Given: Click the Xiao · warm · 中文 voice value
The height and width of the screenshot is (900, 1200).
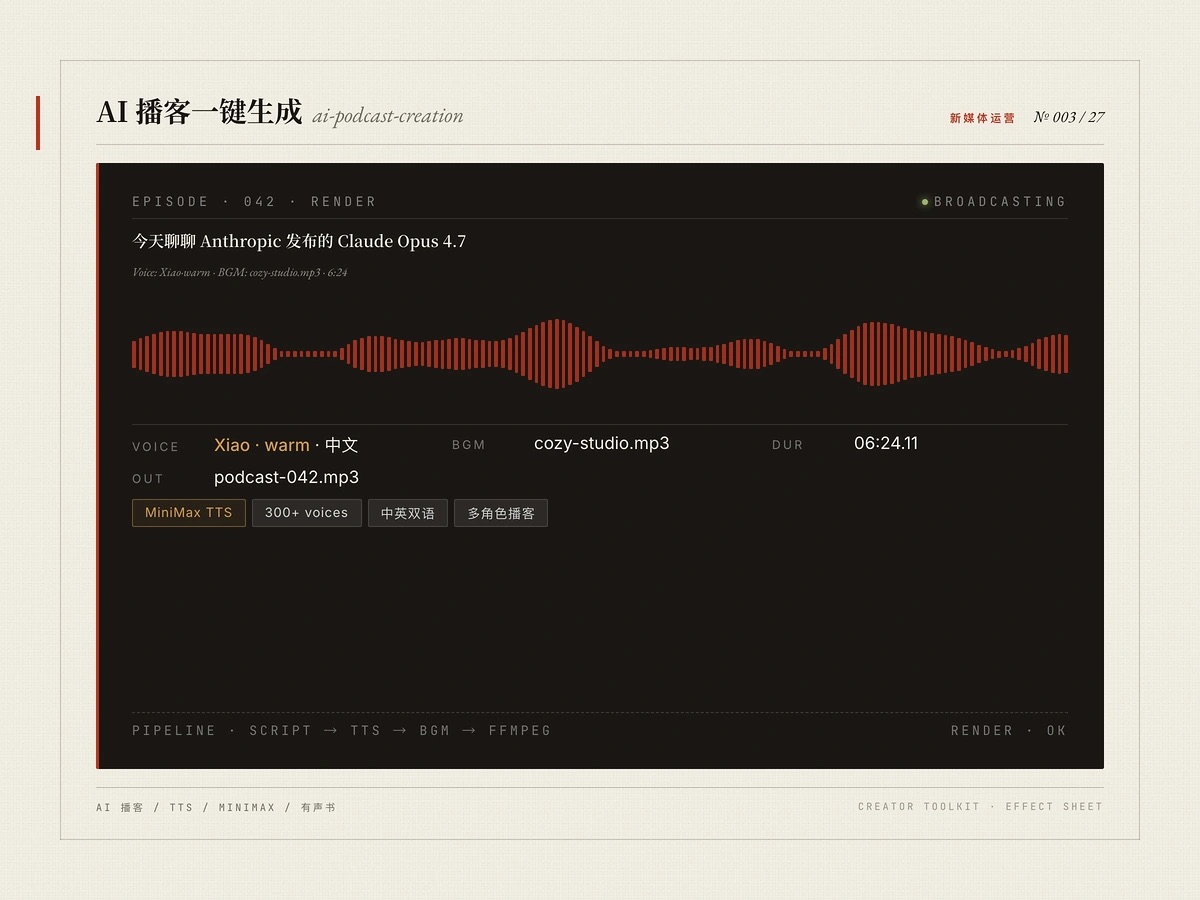Looking at the screenshot, I should [286, 445].
